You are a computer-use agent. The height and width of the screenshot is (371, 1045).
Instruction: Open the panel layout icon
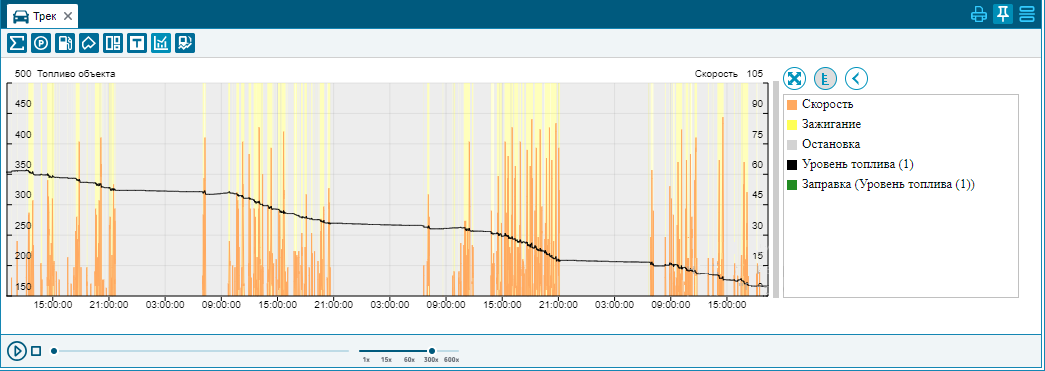113,43
